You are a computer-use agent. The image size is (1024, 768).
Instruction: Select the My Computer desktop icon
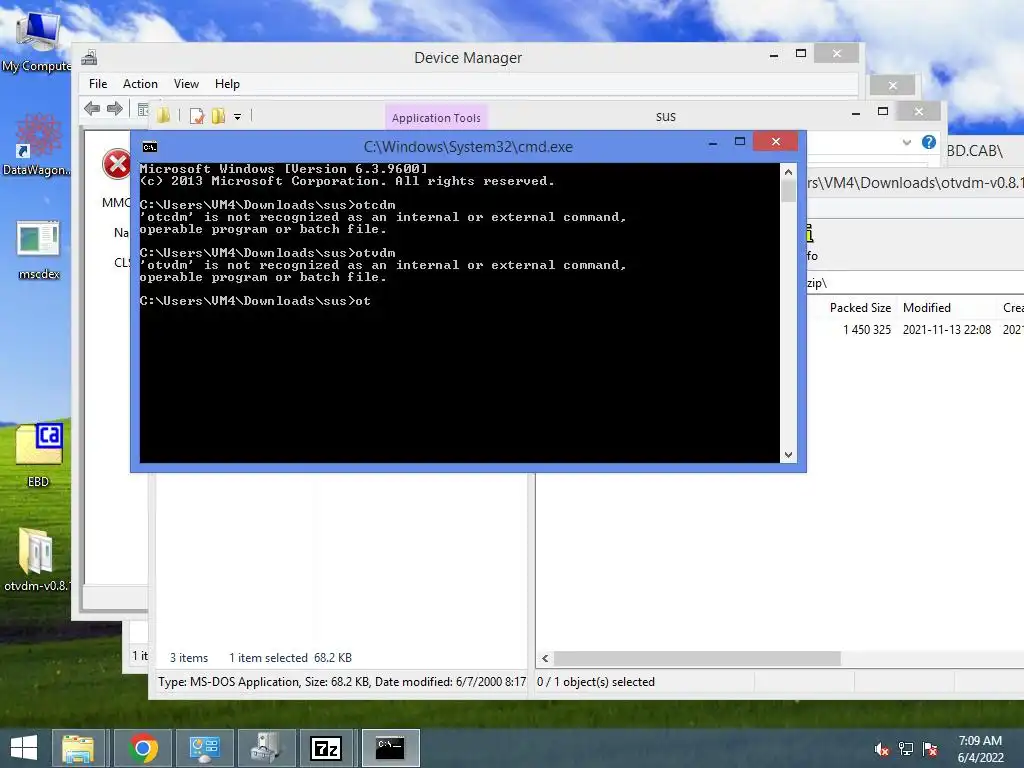(x=37, y=43)
